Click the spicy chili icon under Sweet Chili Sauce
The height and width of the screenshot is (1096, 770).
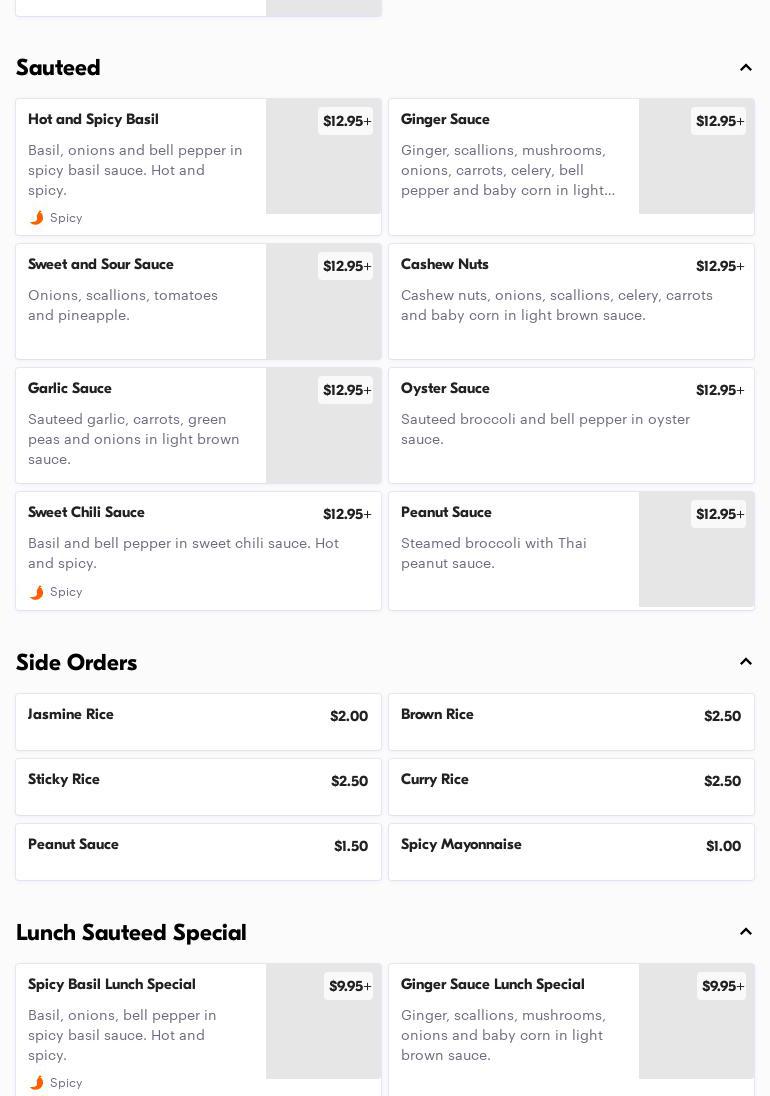[x=37, y=592]
